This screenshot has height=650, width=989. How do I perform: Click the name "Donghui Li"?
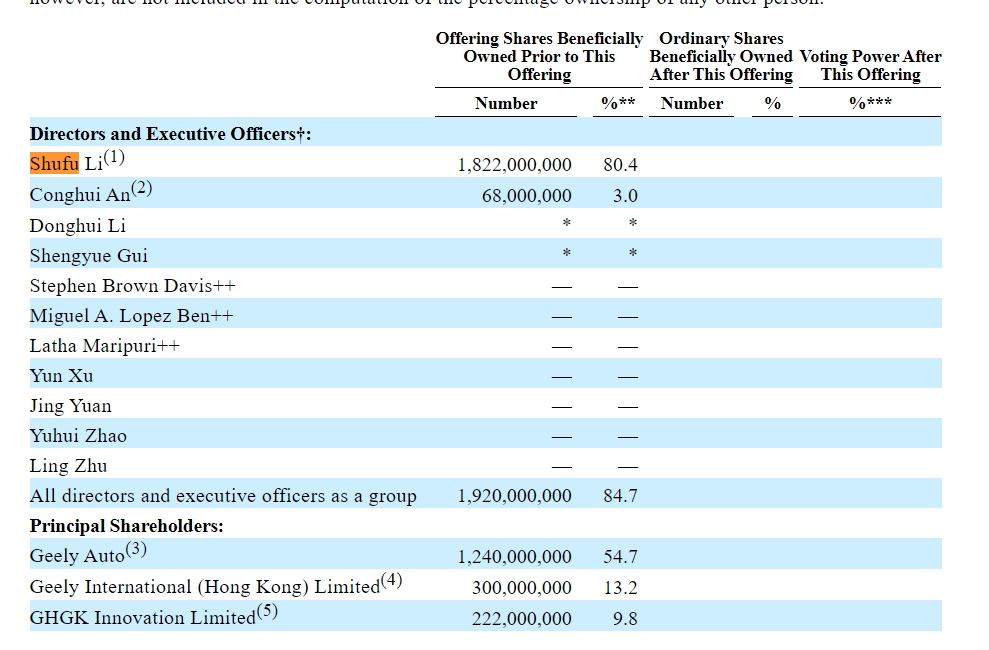pos(78,225)
